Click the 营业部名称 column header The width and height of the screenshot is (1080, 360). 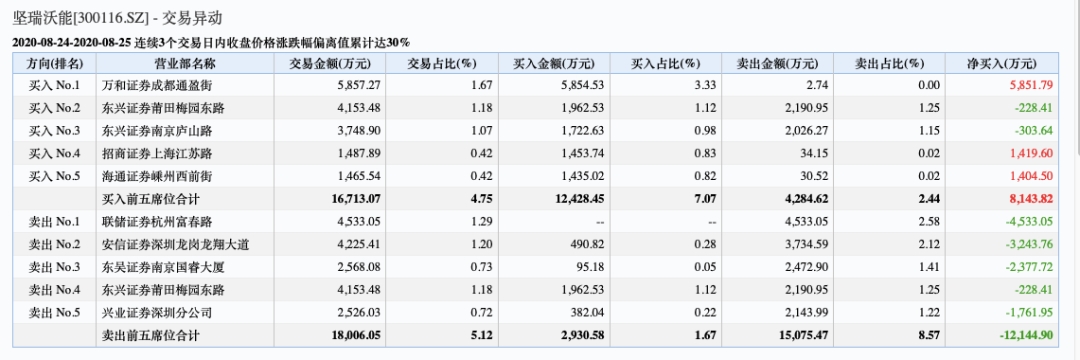tap(185, 63)
